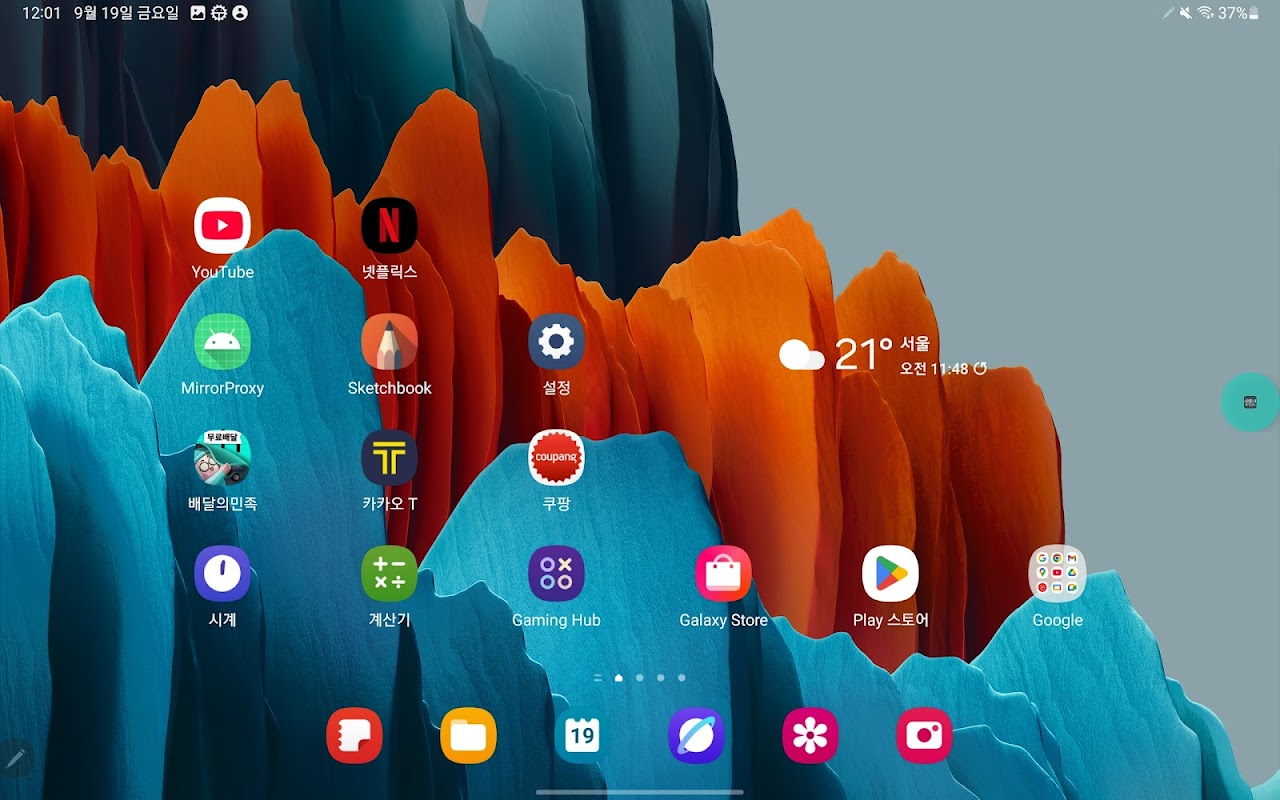Screen dimensions: 1280x800
Task: Open Samsung Notes from the dock
Action: [354, 736]
